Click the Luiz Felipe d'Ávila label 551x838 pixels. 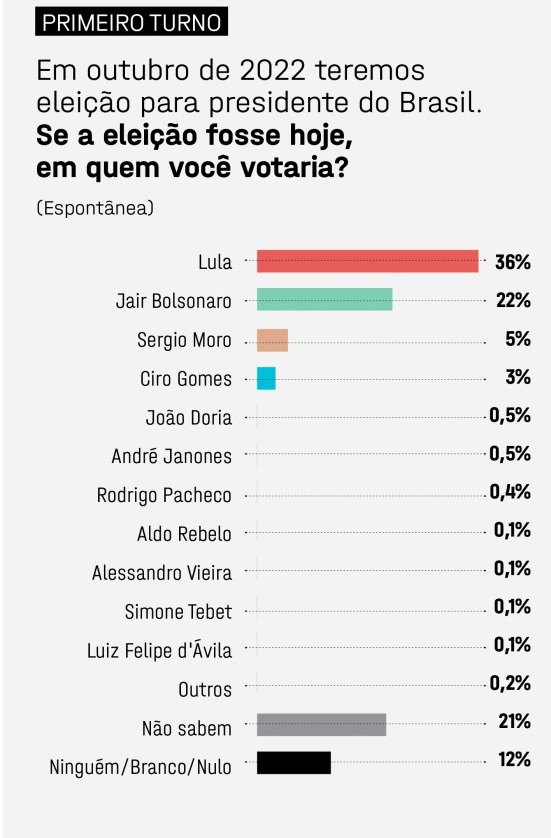160,650
